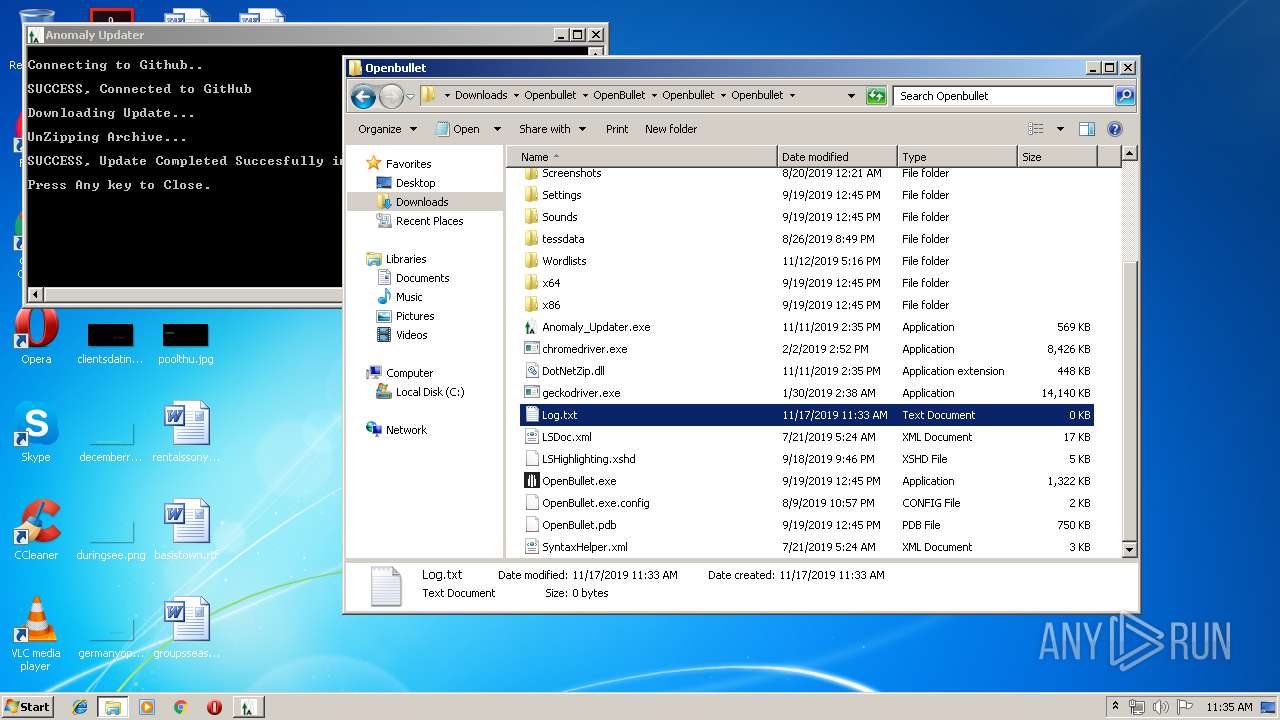This screenshot has height=720, width=1280.
Task: Click the Anomaly Updater taskbar button
Action: (247, 707)
